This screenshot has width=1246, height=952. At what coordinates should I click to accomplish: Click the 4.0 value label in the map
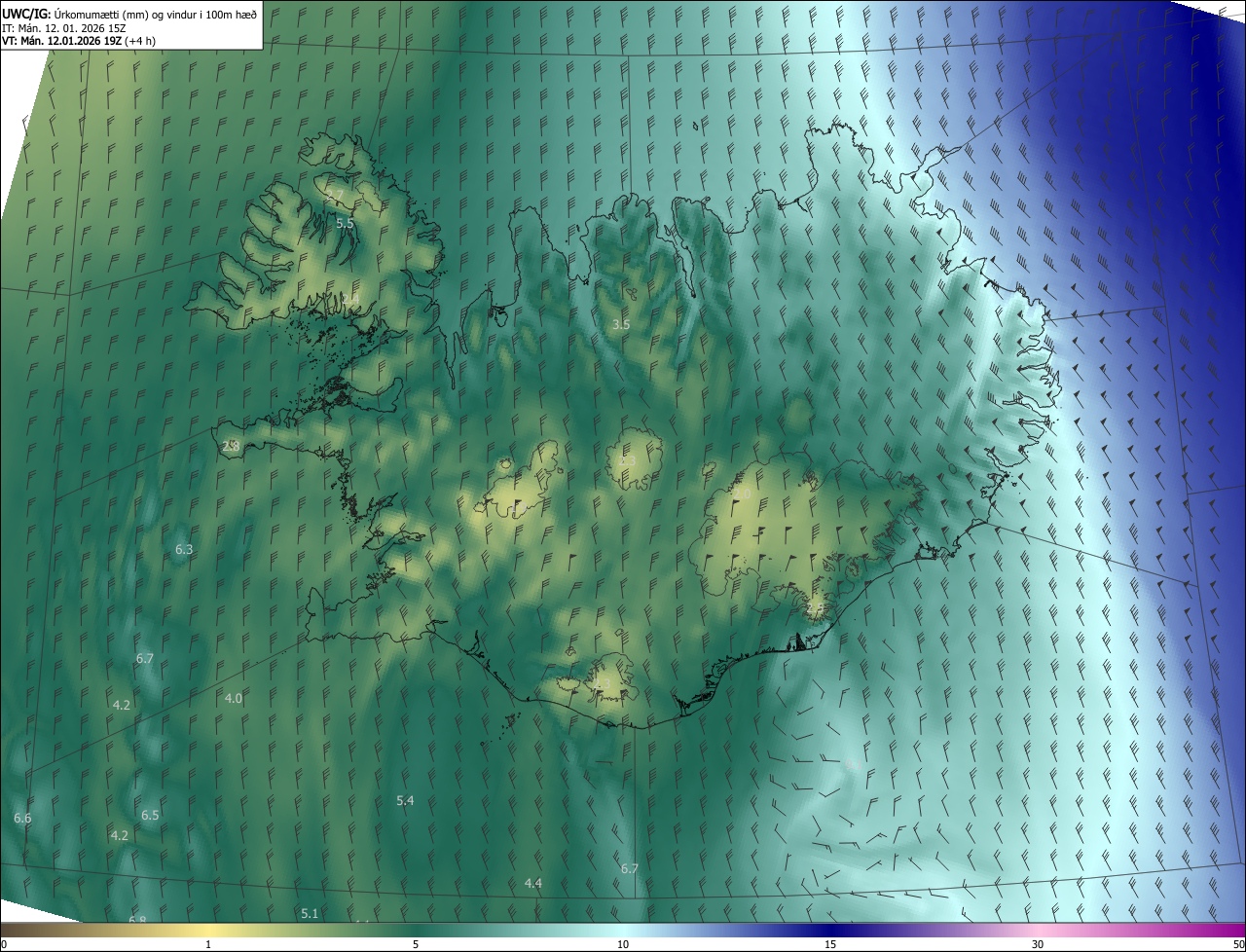[234, 698]
